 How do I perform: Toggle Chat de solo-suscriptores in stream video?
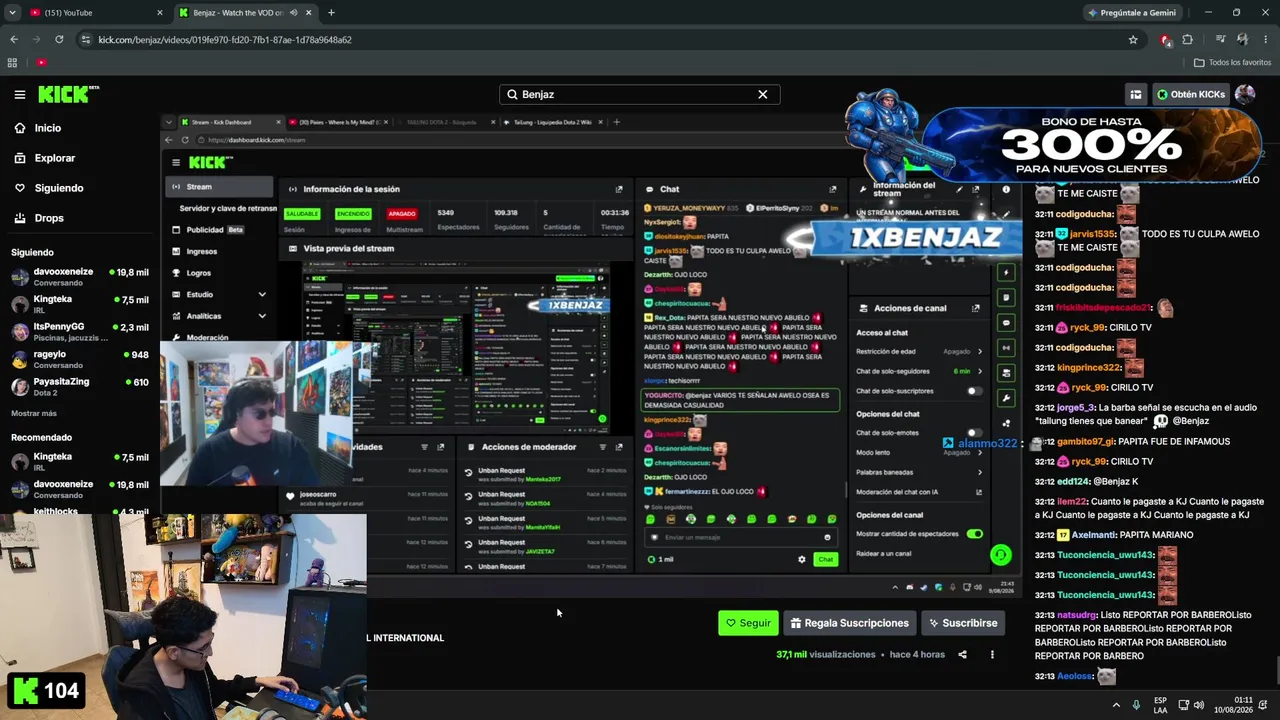[x=973, y=391]
